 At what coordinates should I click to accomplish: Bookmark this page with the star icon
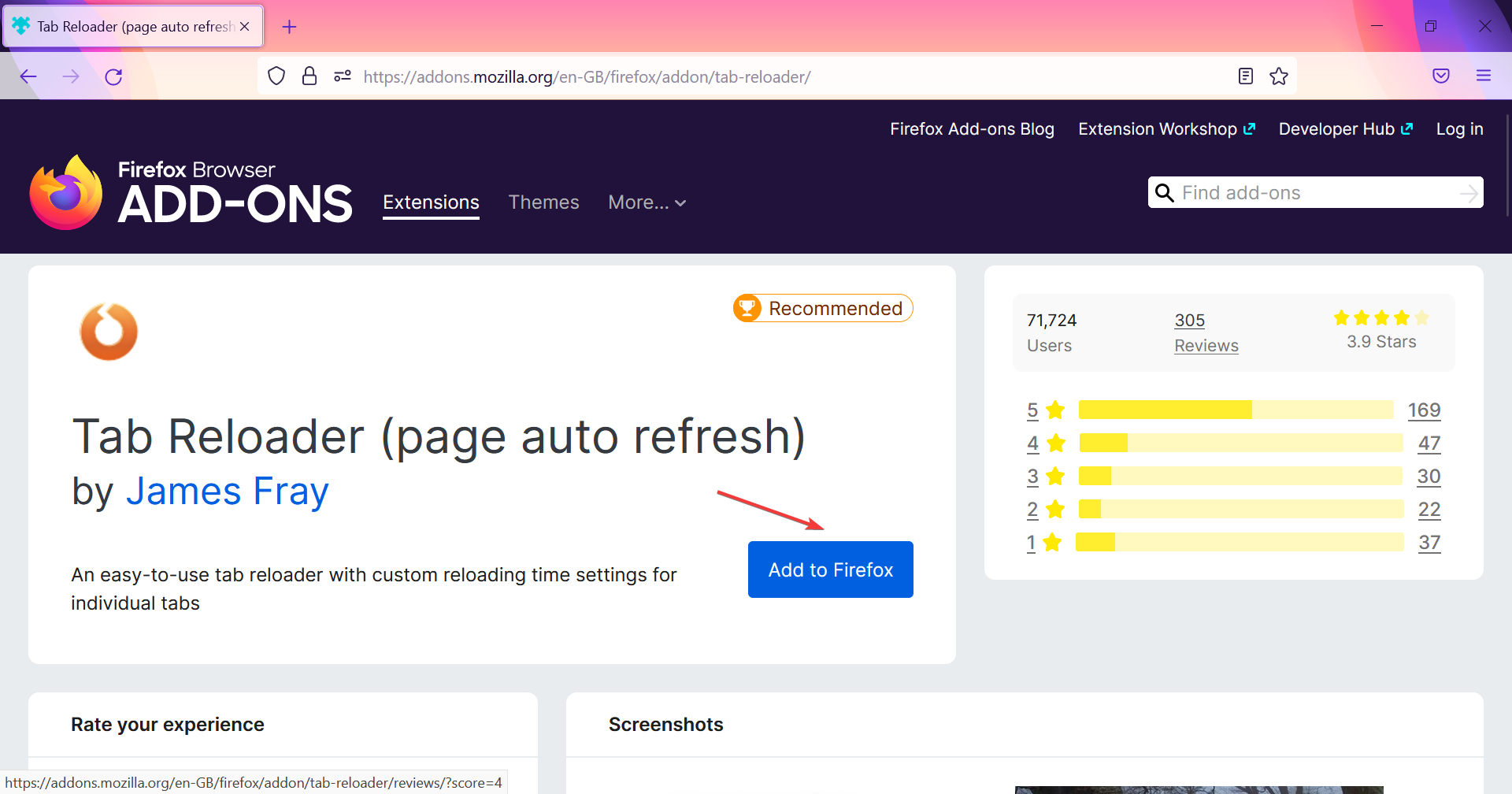point(1279,76)
